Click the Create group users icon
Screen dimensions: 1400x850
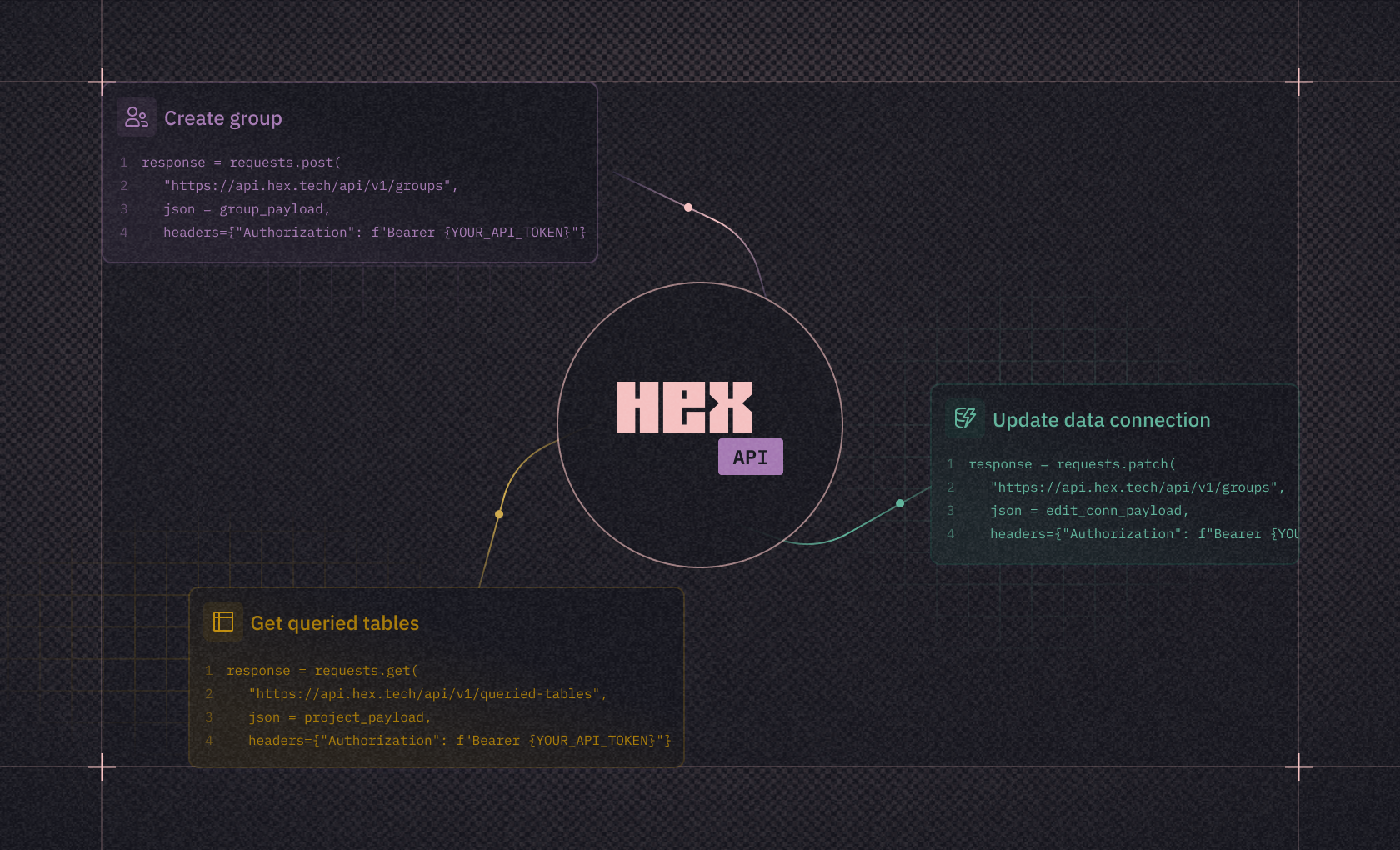point(135,117)
